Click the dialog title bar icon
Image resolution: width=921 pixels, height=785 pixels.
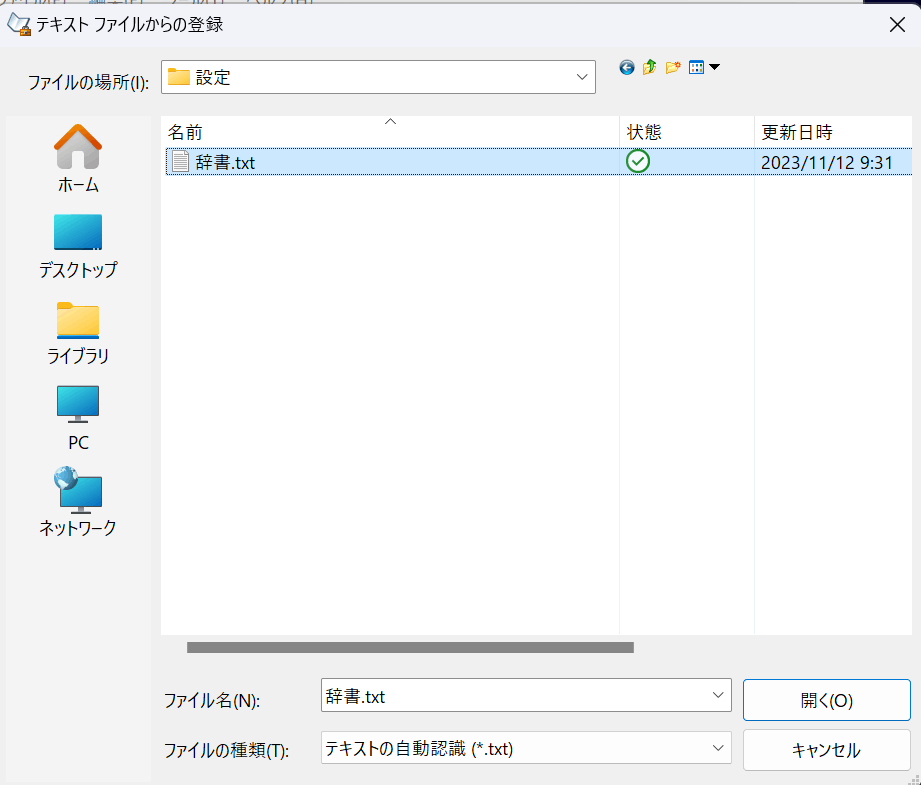pyautogui.click(x=19, y=25)
